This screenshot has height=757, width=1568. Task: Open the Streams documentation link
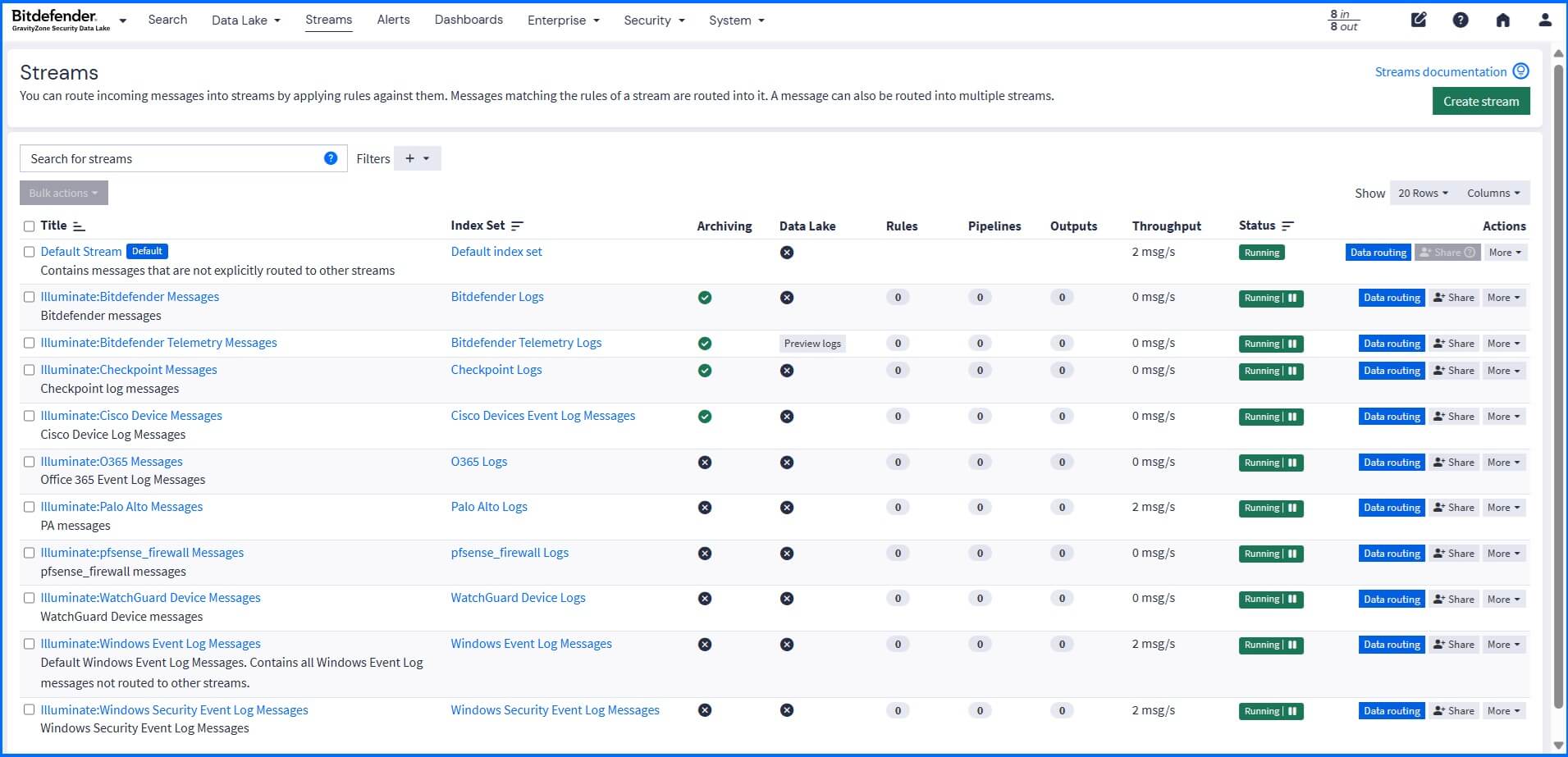click(1442, 72)
